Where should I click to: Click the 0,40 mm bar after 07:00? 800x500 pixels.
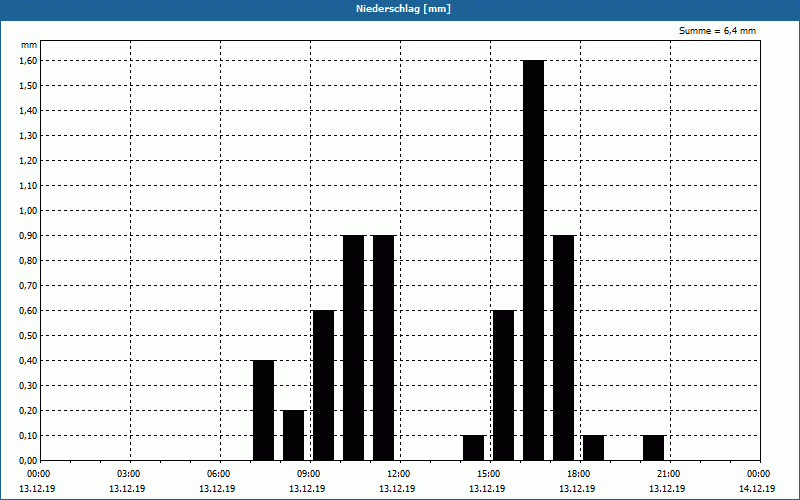click(264, 410)
